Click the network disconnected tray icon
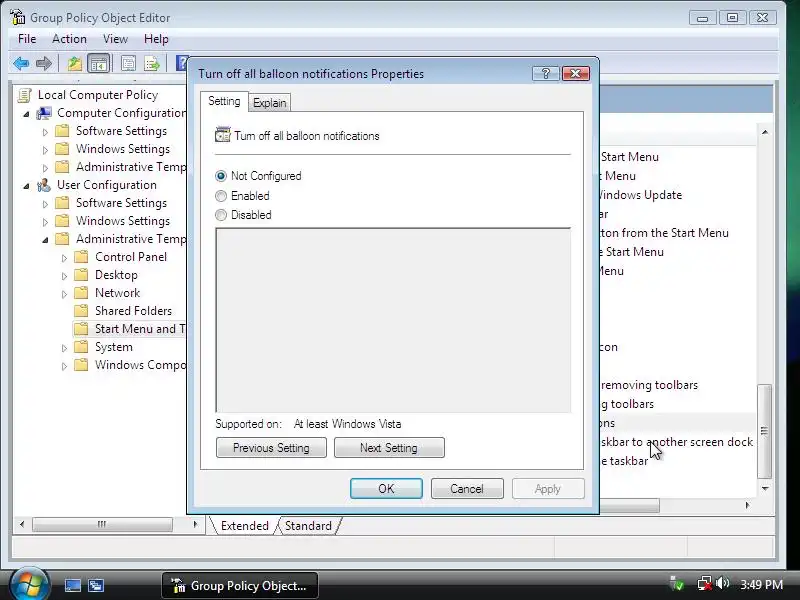 (x=705, y=583)
